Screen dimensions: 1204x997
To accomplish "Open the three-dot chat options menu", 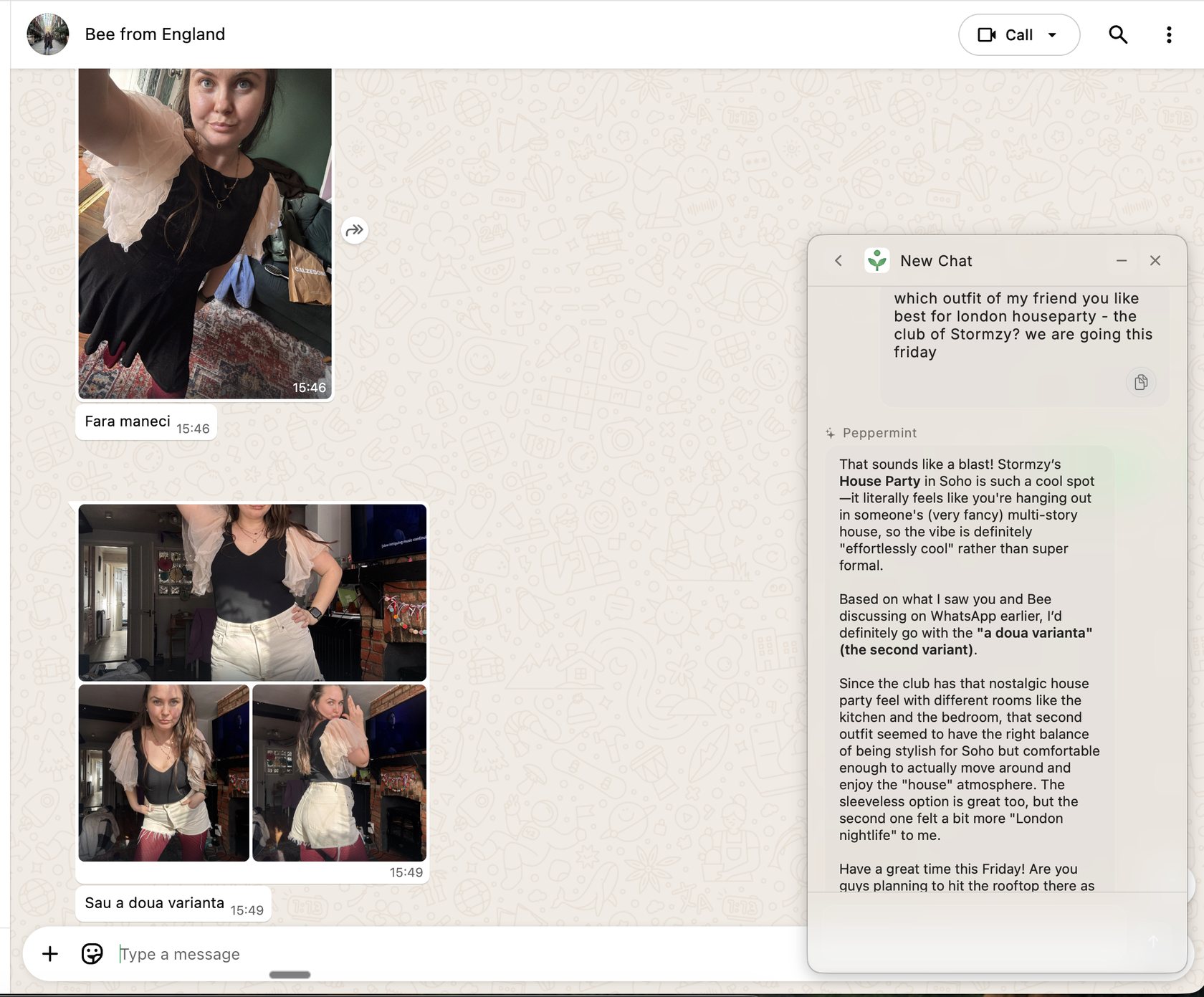I will (x=1169, y=34).
